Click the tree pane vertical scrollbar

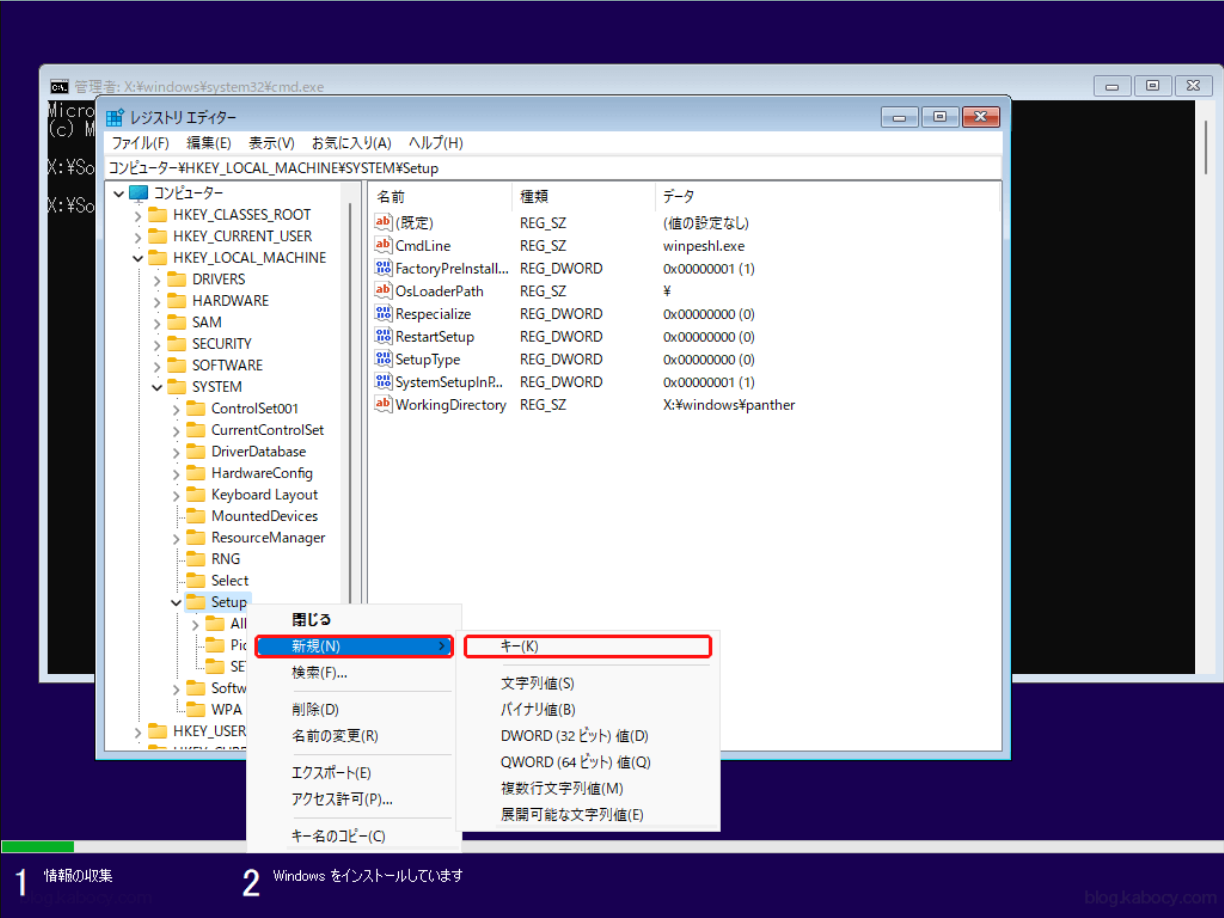[x=350, y=400]
